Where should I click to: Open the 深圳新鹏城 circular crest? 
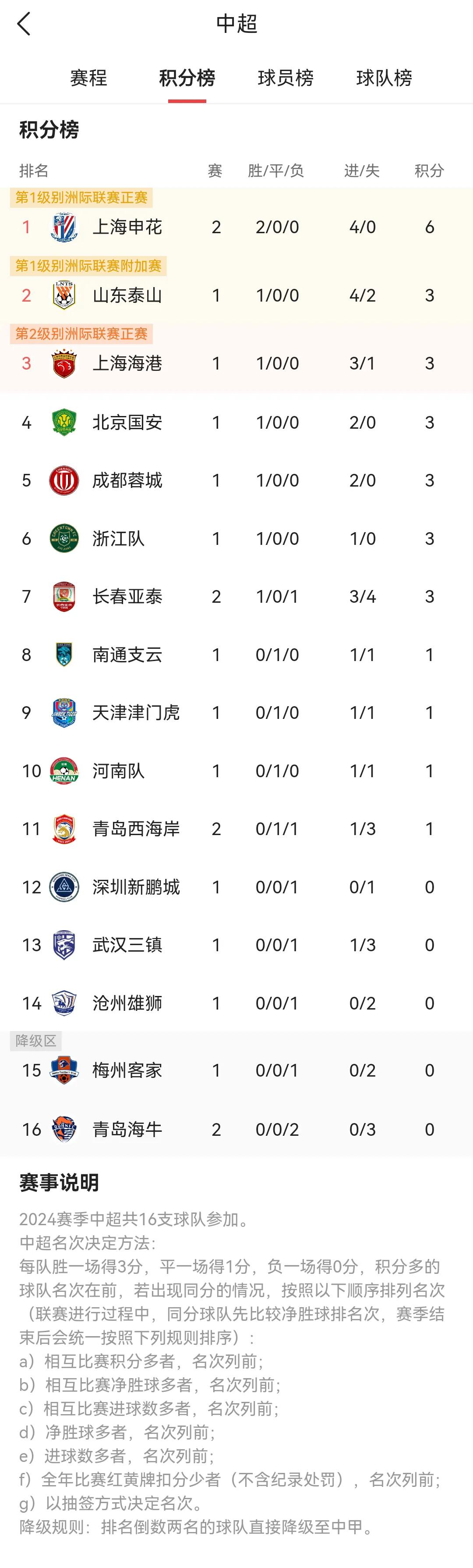click(64, 887)
